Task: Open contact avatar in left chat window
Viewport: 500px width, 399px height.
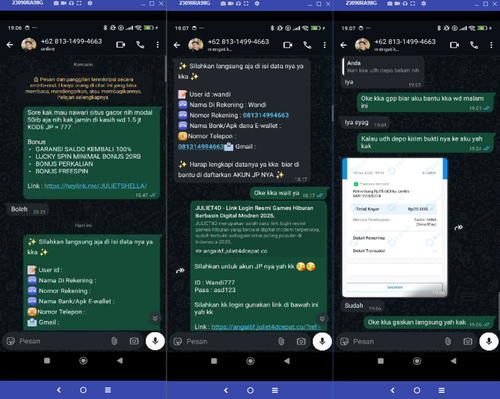Action: (x=29, y=44)
